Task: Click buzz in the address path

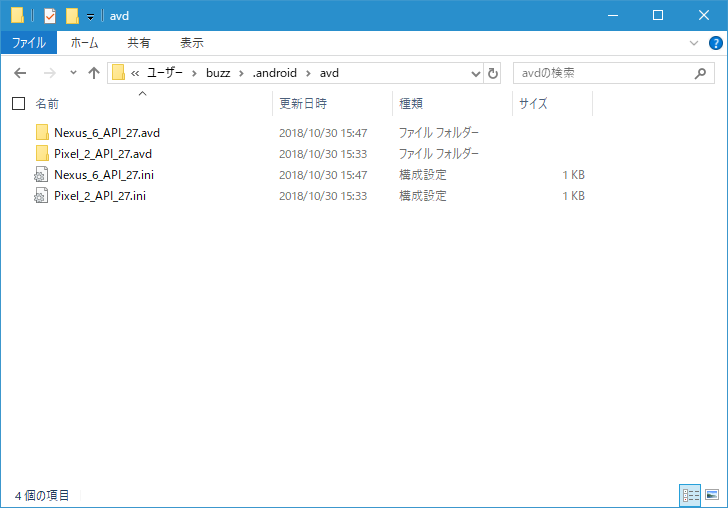Action: (x=218, y=73)
